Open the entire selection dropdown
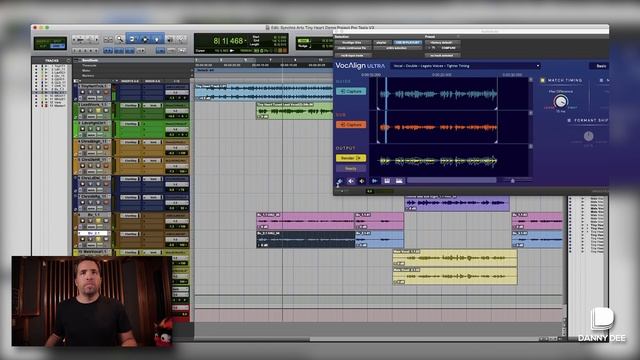This screenshot has height=360, width=640. (x=397, y=48)
